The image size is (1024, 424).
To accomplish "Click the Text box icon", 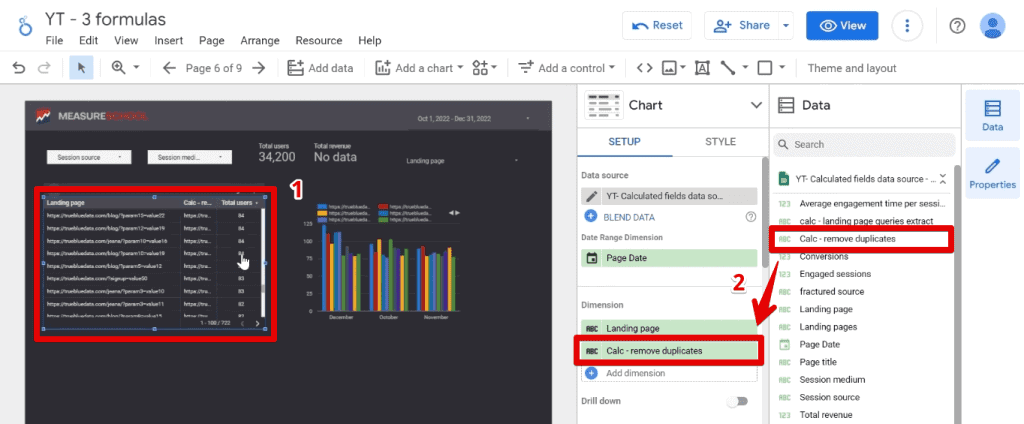I will (x=702, y=68).
